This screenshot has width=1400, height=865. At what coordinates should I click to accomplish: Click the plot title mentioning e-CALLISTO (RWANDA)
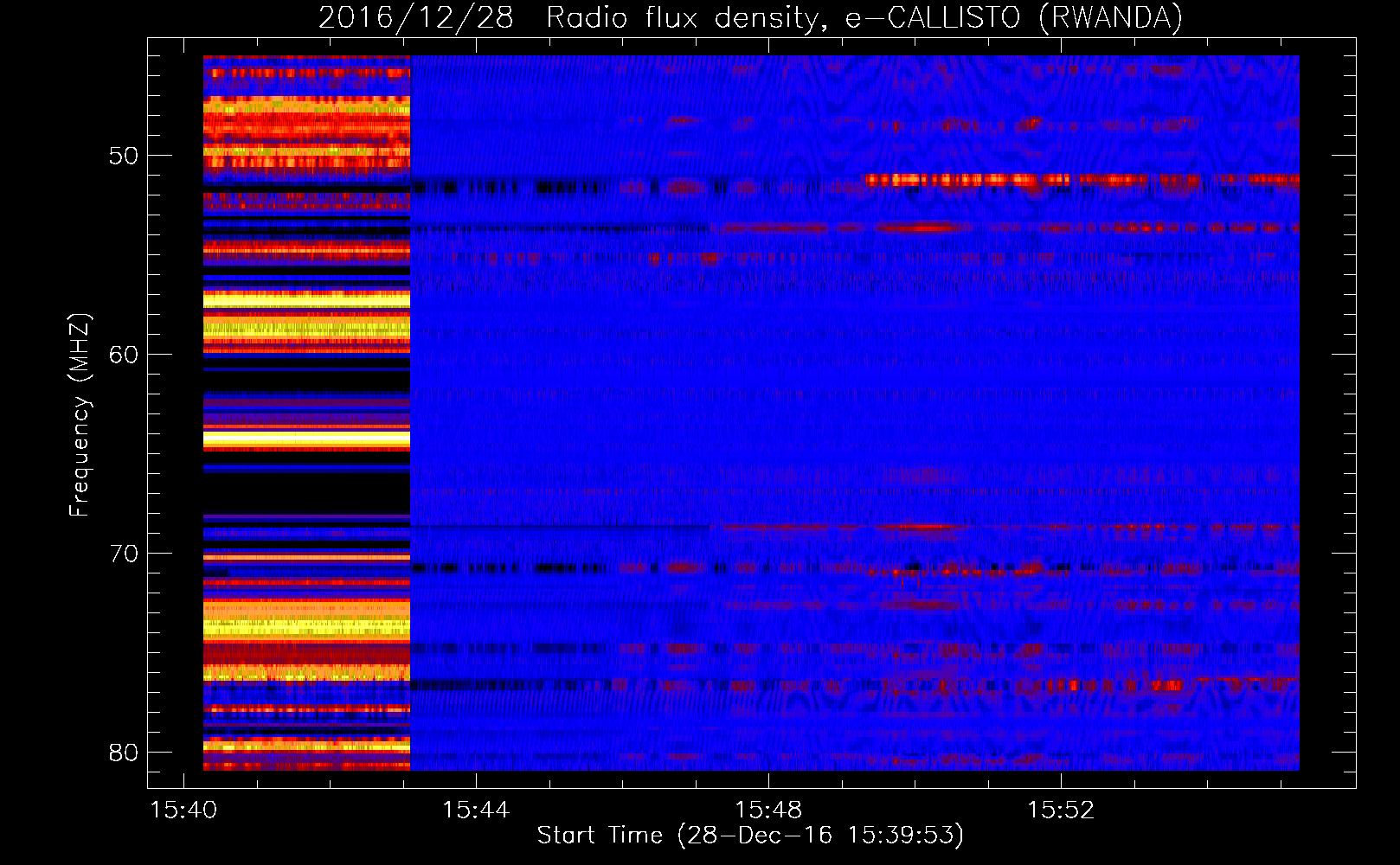pyautogui.click(x=750, y=18)
